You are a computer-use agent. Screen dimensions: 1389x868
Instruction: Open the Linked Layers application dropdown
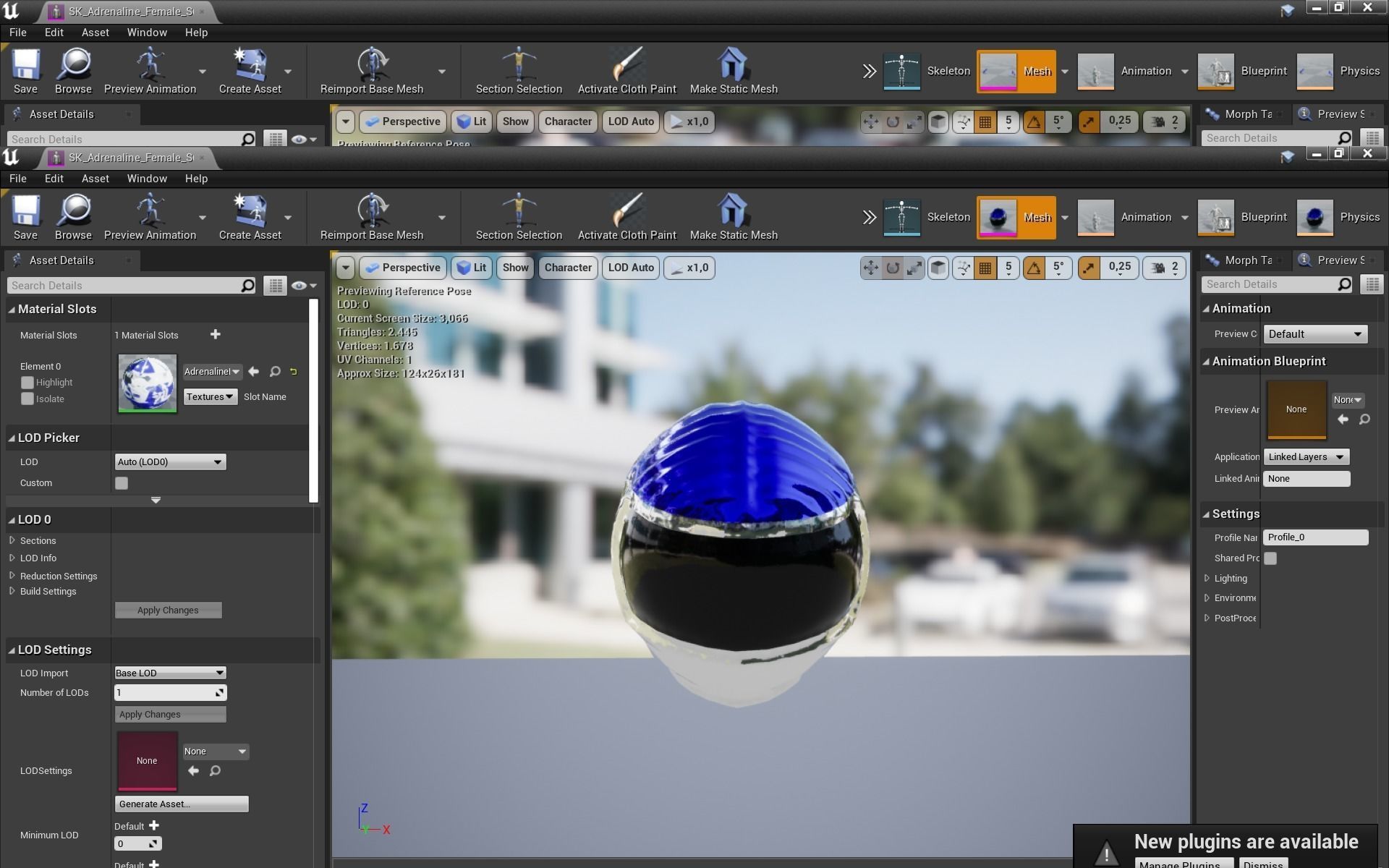click(1306, 457)
